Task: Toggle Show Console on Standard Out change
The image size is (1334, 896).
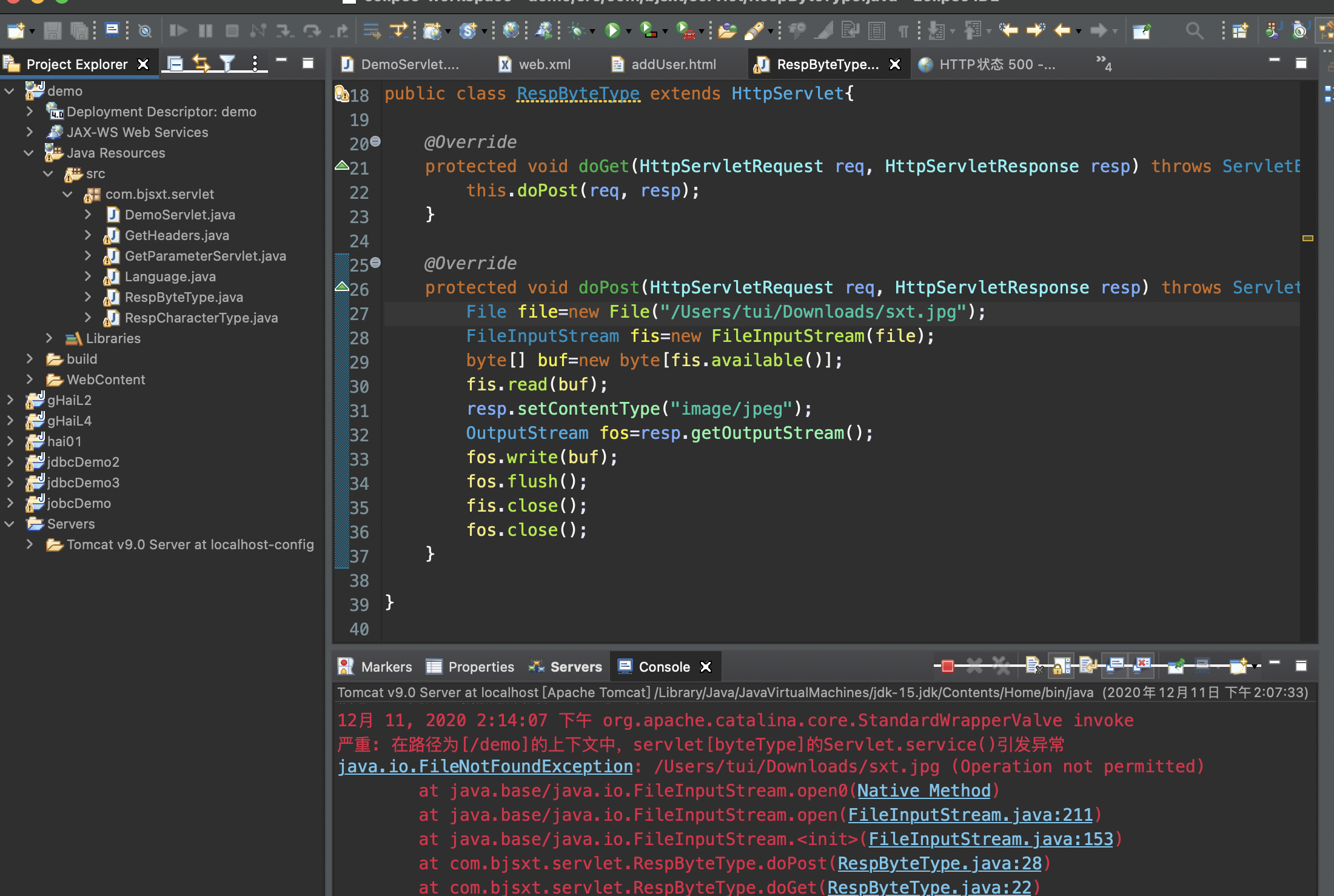Action: click(x=1116, y=666)
